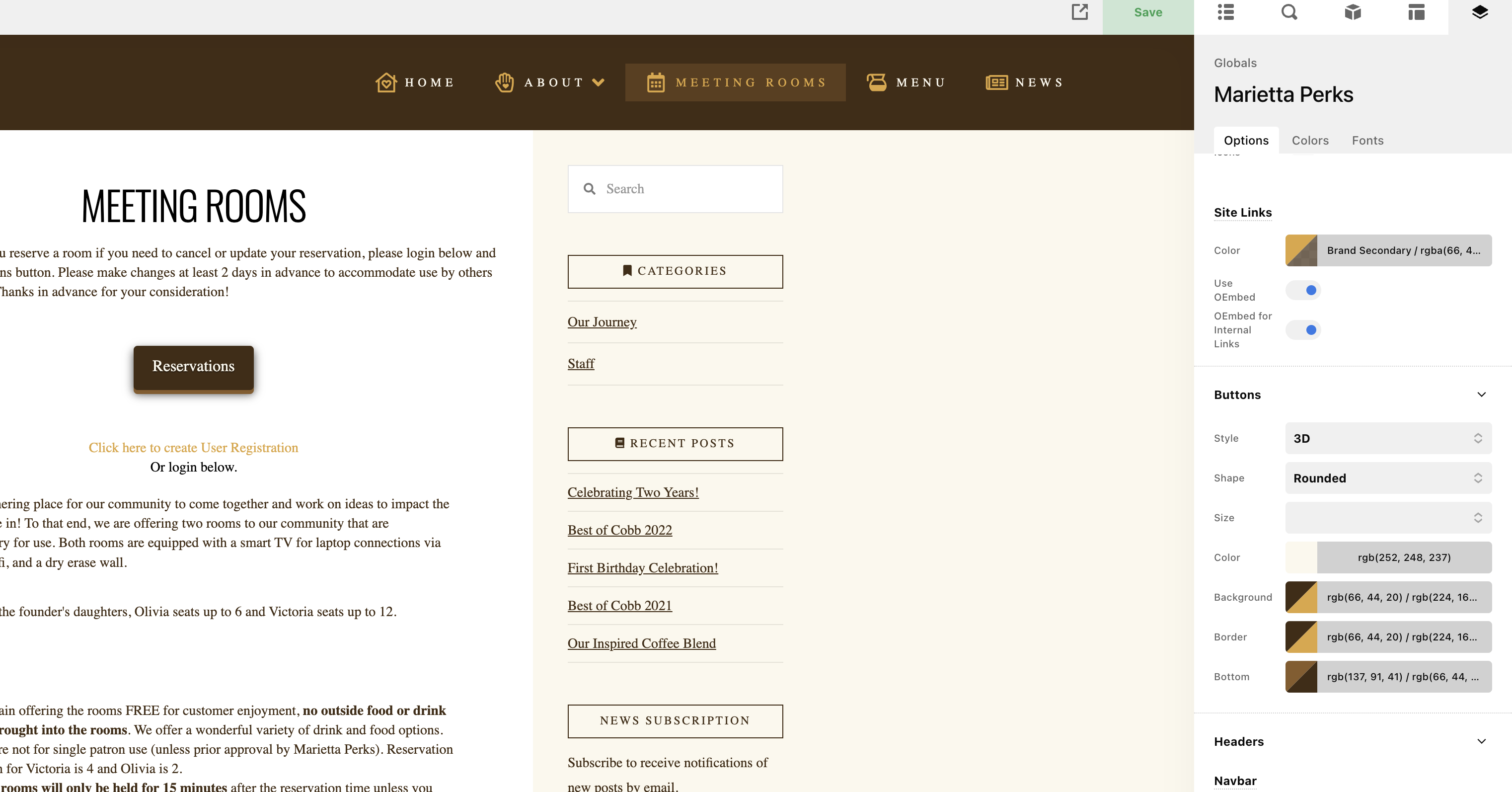Open the button Style dropdown showing 3D
Image resolution: width=1512 pixels, height=792 pixels.
tap(1388, 438)
